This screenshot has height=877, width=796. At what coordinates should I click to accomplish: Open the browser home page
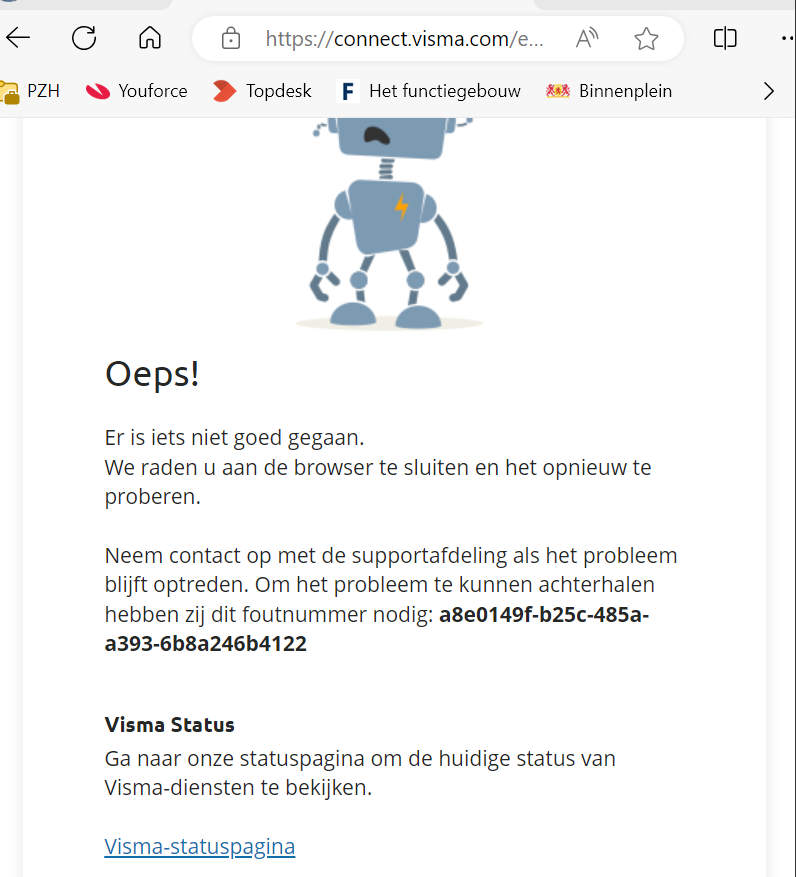click(150, 39)
